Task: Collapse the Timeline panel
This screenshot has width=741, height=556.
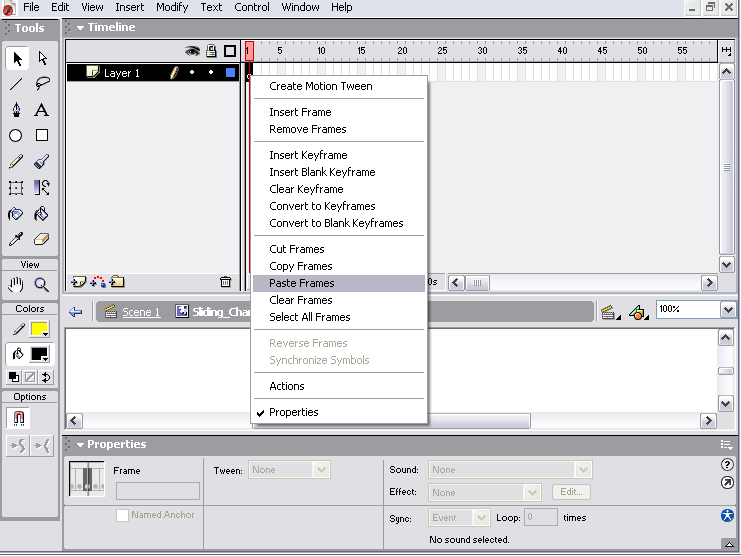Action: pyautogui.click(x=80, y=27)
